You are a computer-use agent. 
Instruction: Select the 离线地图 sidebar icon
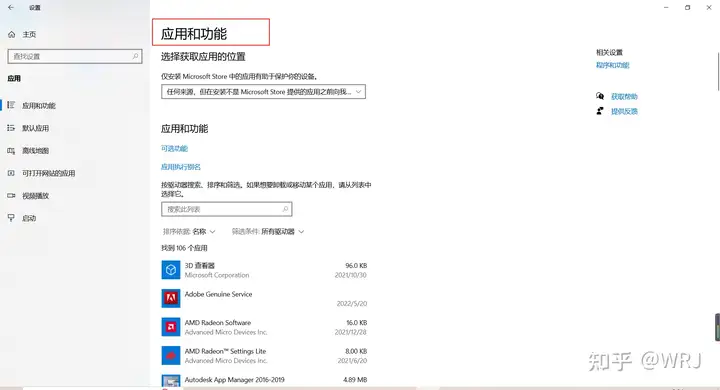(11, 151)
